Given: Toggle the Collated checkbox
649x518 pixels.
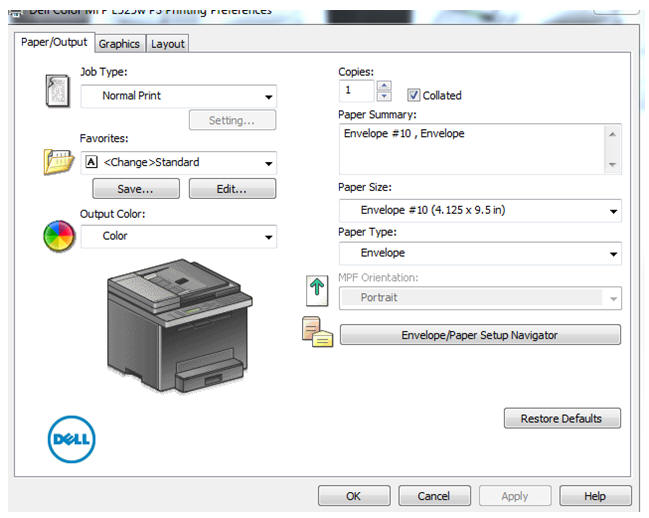Looking at the screenshot, I should coord(413,95).
